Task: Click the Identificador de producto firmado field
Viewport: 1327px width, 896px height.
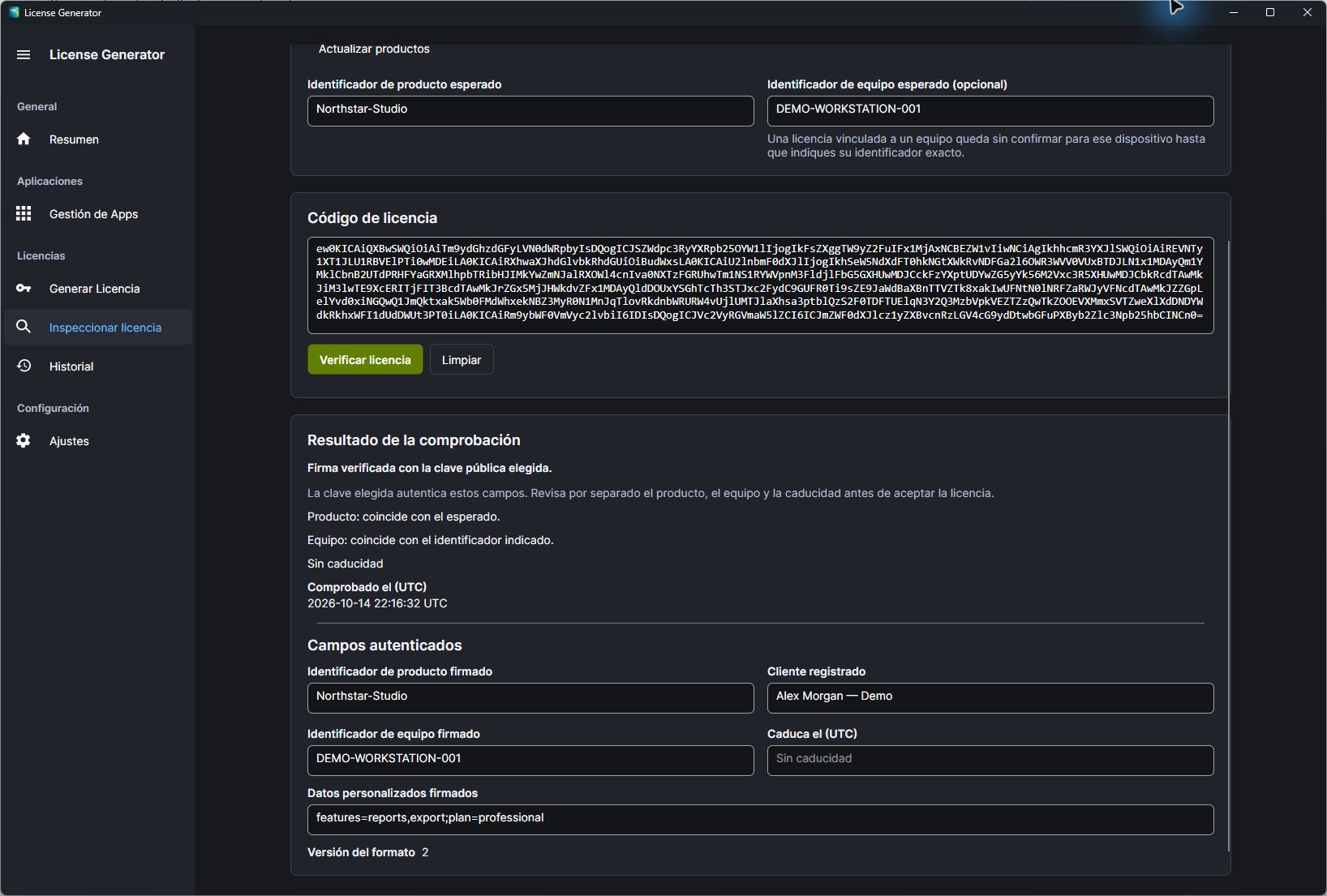Action: coord(530,698)
